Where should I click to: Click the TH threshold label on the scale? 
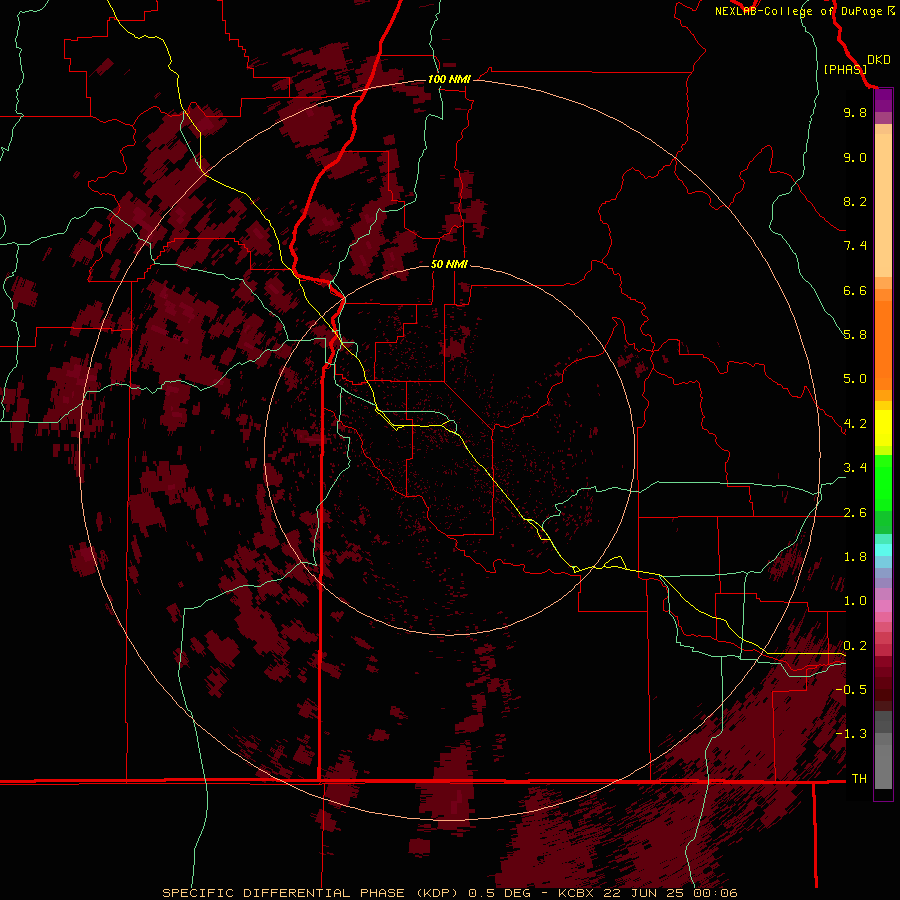tap(859, 778)
